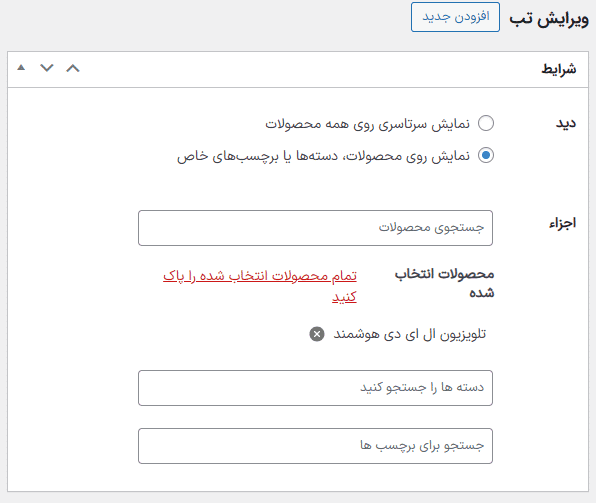
Task: Remove تلویزیون ال ای دی هوشمند product
Action: [317, 334]
